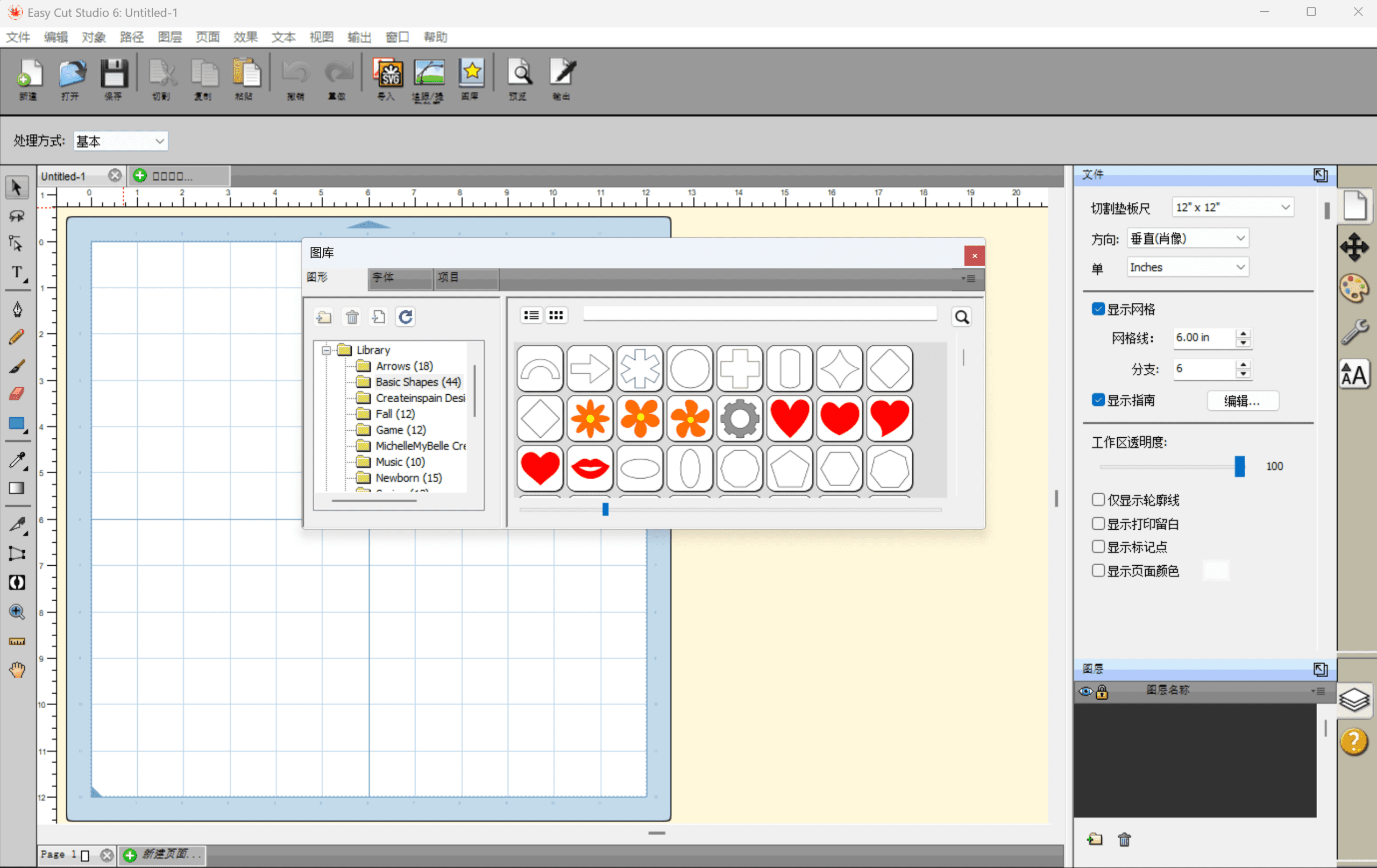Open the 编辑 menu

pyautogui.click(x=55, y=37)
